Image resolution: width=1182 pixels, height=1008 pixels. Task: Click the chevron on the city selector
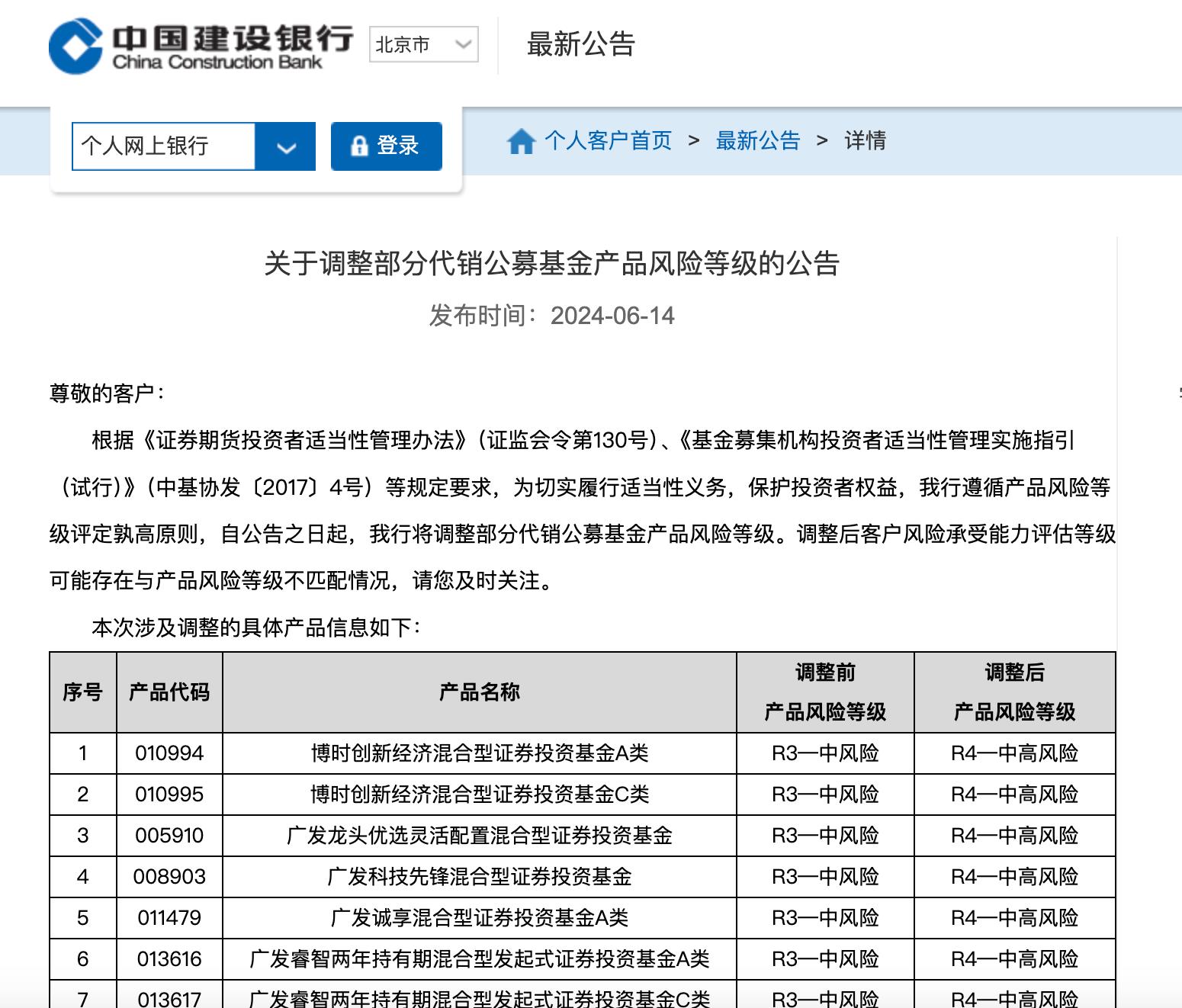click(x=461, y=44)
